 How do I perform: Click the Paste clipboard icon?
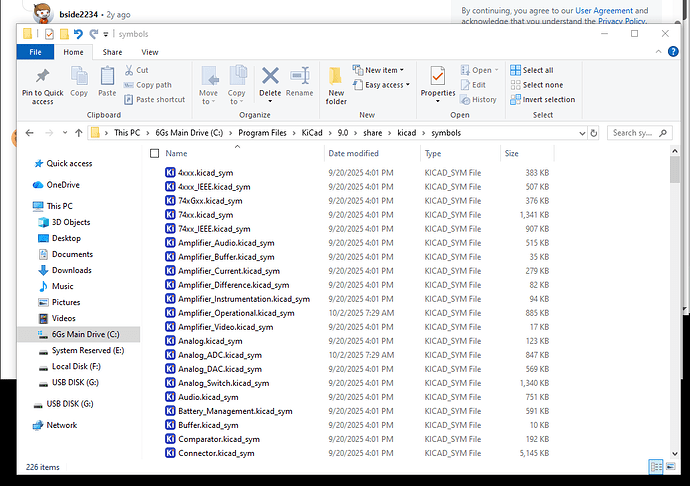[x=107, y=76]
